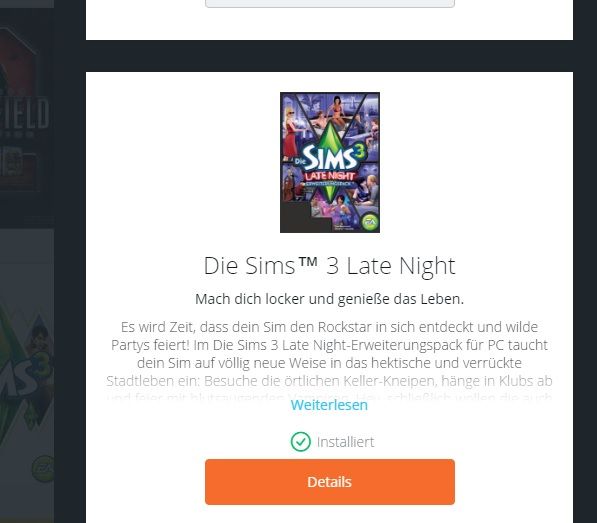
Task: Click the red Late Night logo on cover
Action: (329, 176)
